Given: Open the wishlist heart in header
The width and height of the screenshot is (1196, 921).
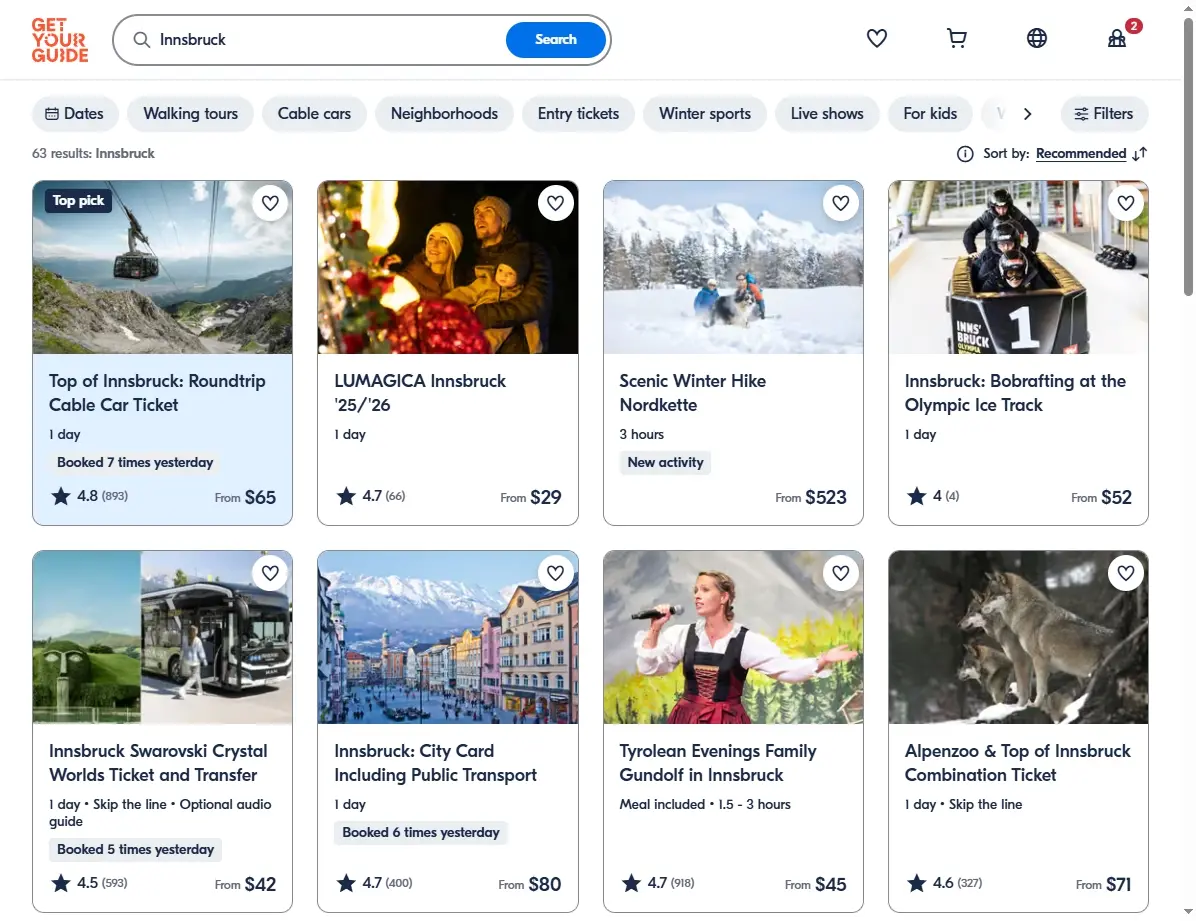Looking at the screenshot, I should 876,38.
